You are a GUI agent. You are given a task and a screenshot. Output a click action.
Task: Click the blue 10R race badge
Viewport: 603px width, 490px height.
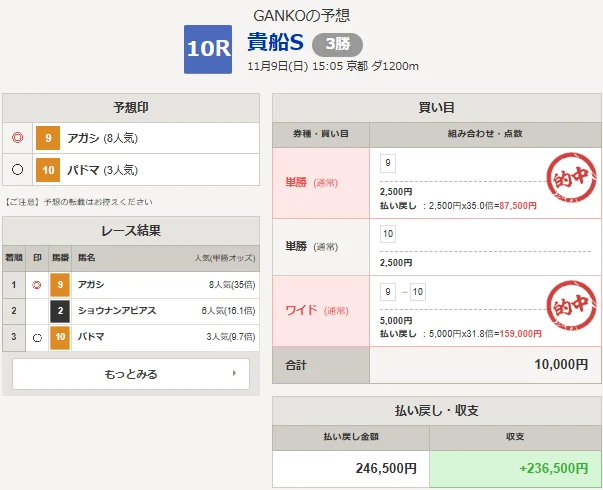[207, 49]
